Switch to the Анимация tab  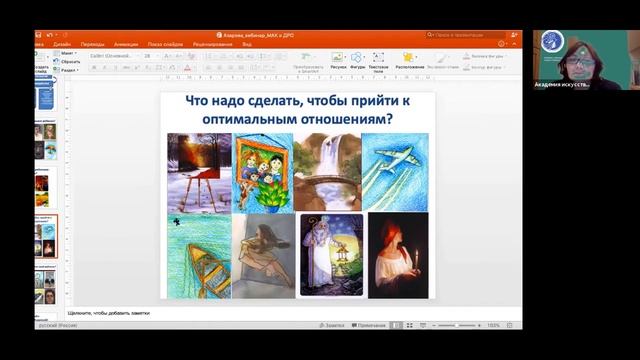coord(126,44)
